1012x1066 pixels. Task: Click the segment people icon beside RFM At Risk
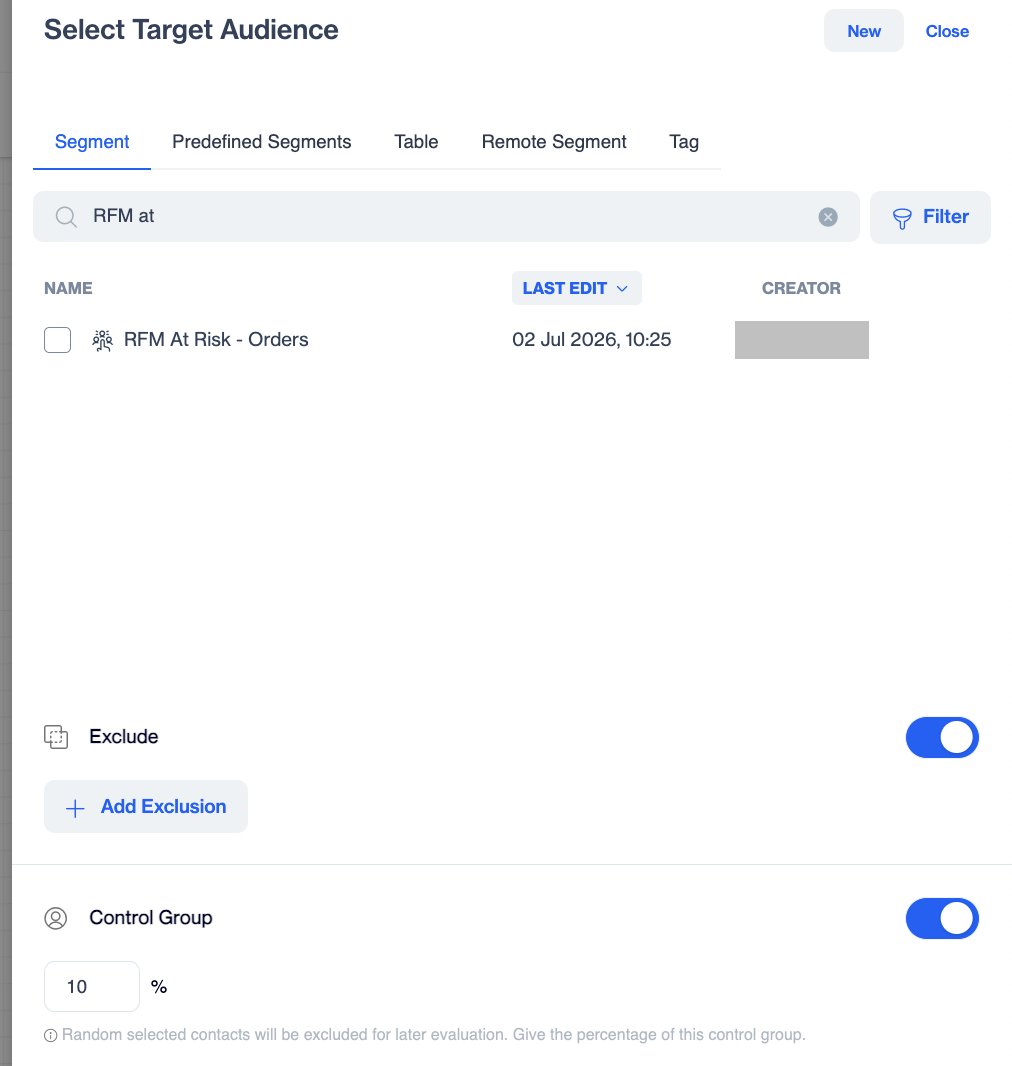pyautogui.click(x=102, y=340)
